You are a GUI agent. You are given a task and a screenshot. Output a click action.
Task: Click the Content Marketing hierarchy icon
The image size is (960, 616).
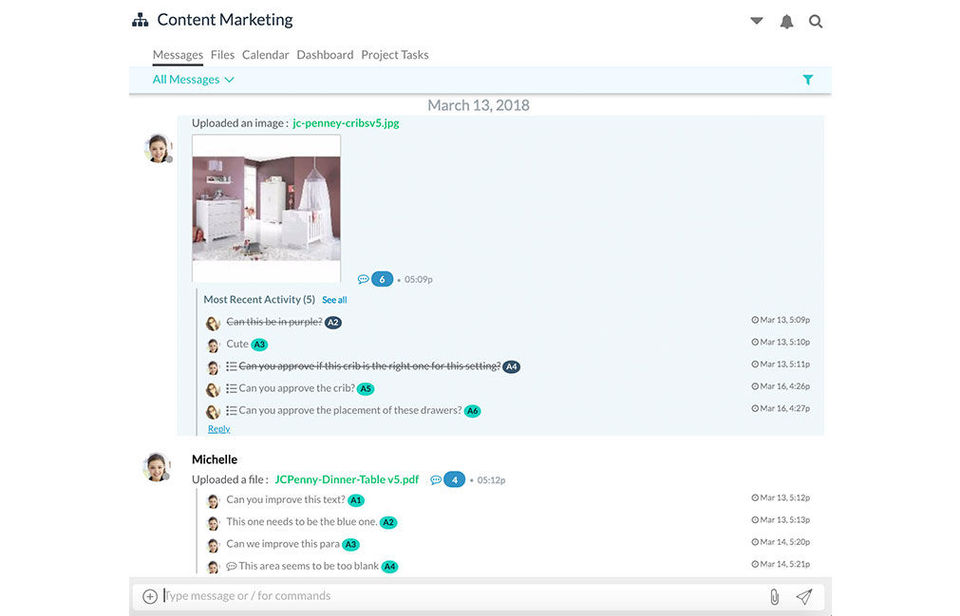[x=140, y=20]
